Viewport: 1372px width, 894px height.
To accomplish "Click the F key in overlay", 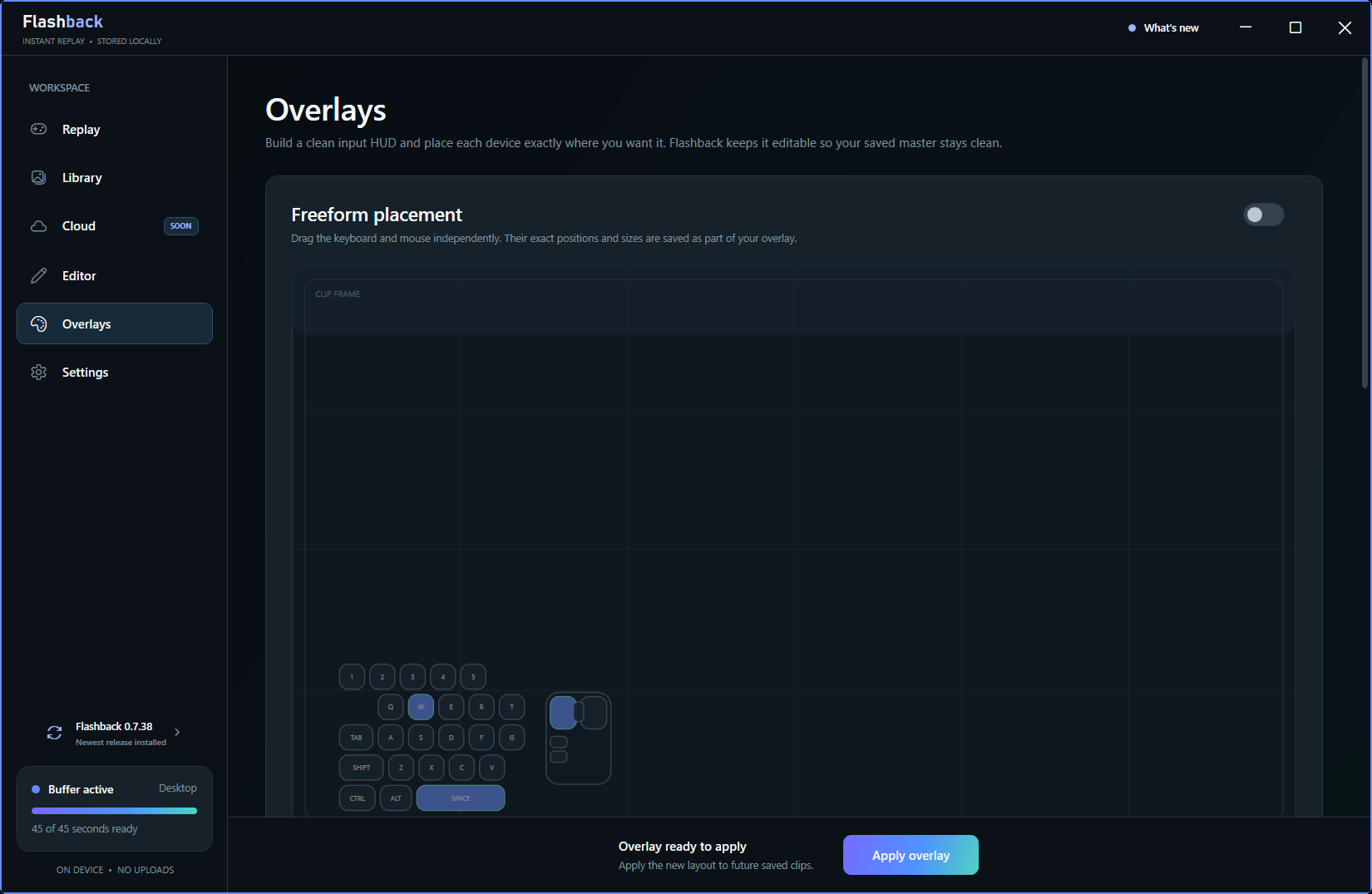I will pos(481,738).
